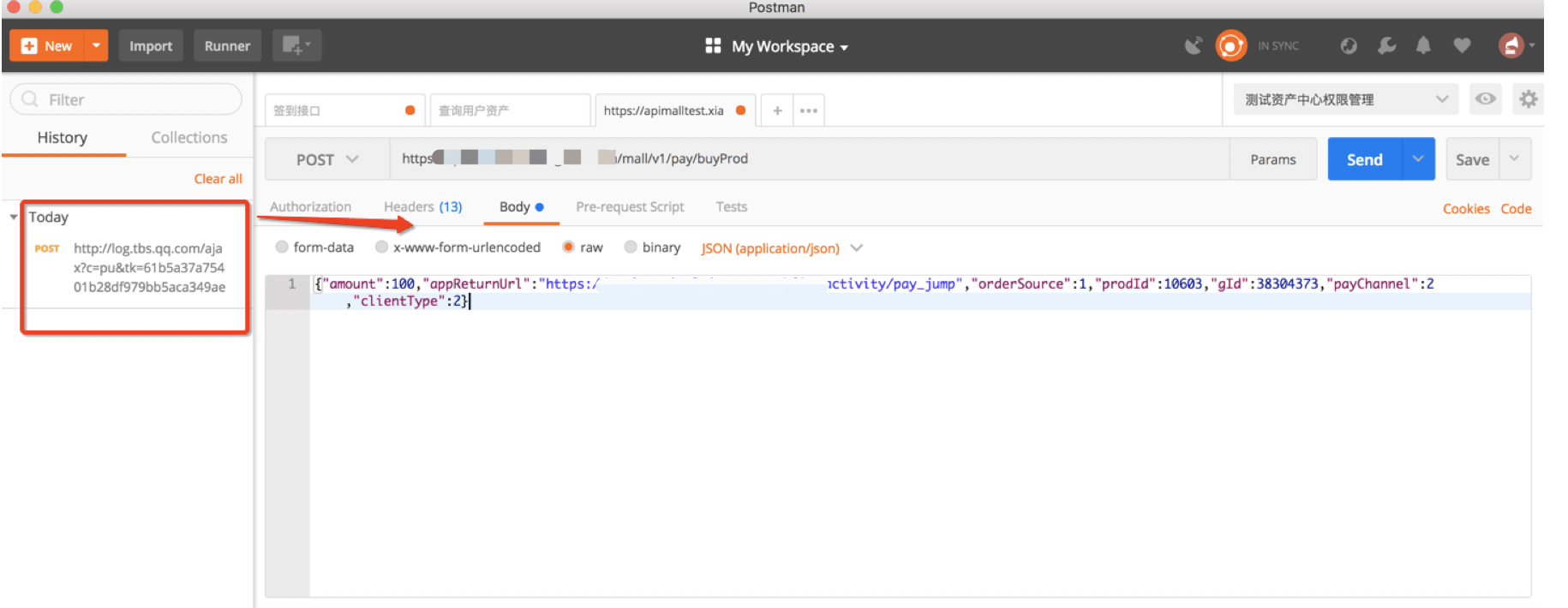Switch to the Collections tab
Screen dimensions: 1568x608
(189, 137)
